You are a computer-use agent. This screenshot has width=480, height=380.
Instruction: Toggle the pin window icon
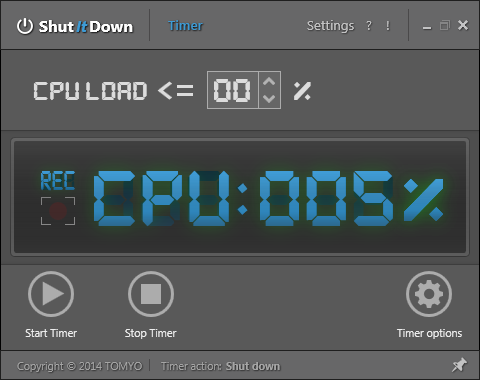pos(459,365)
